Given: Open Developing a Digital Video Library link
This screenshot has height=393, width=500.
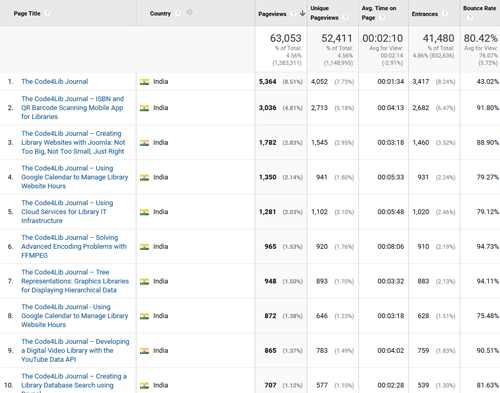Looking at the screenshot, I should 75,350.
